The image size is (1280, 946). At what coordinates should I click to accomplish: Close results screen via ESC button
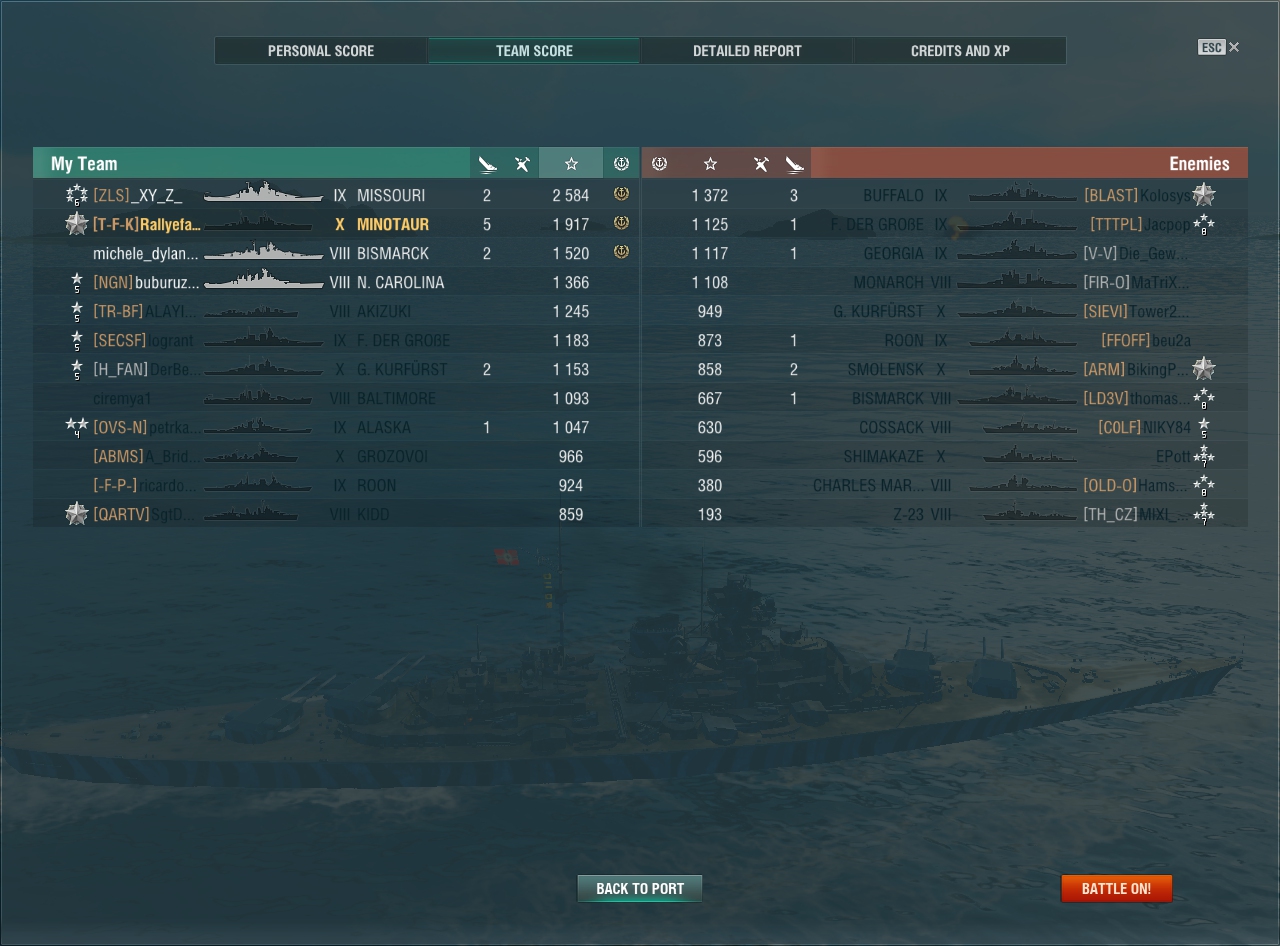[x=1218, y=47]
